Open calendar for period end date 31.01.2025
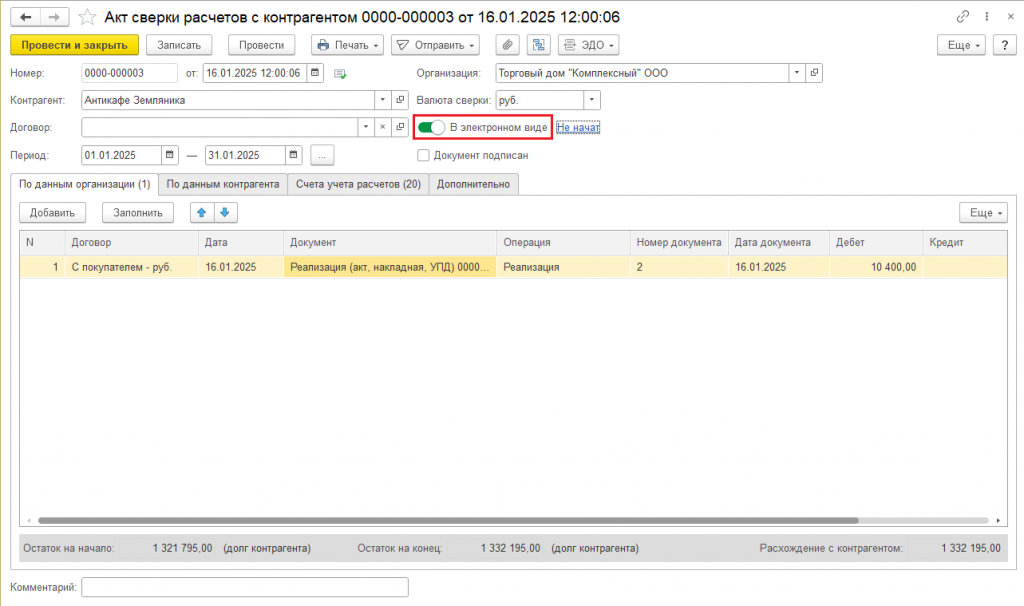1024x606 pixels. (x=293, y=155)
